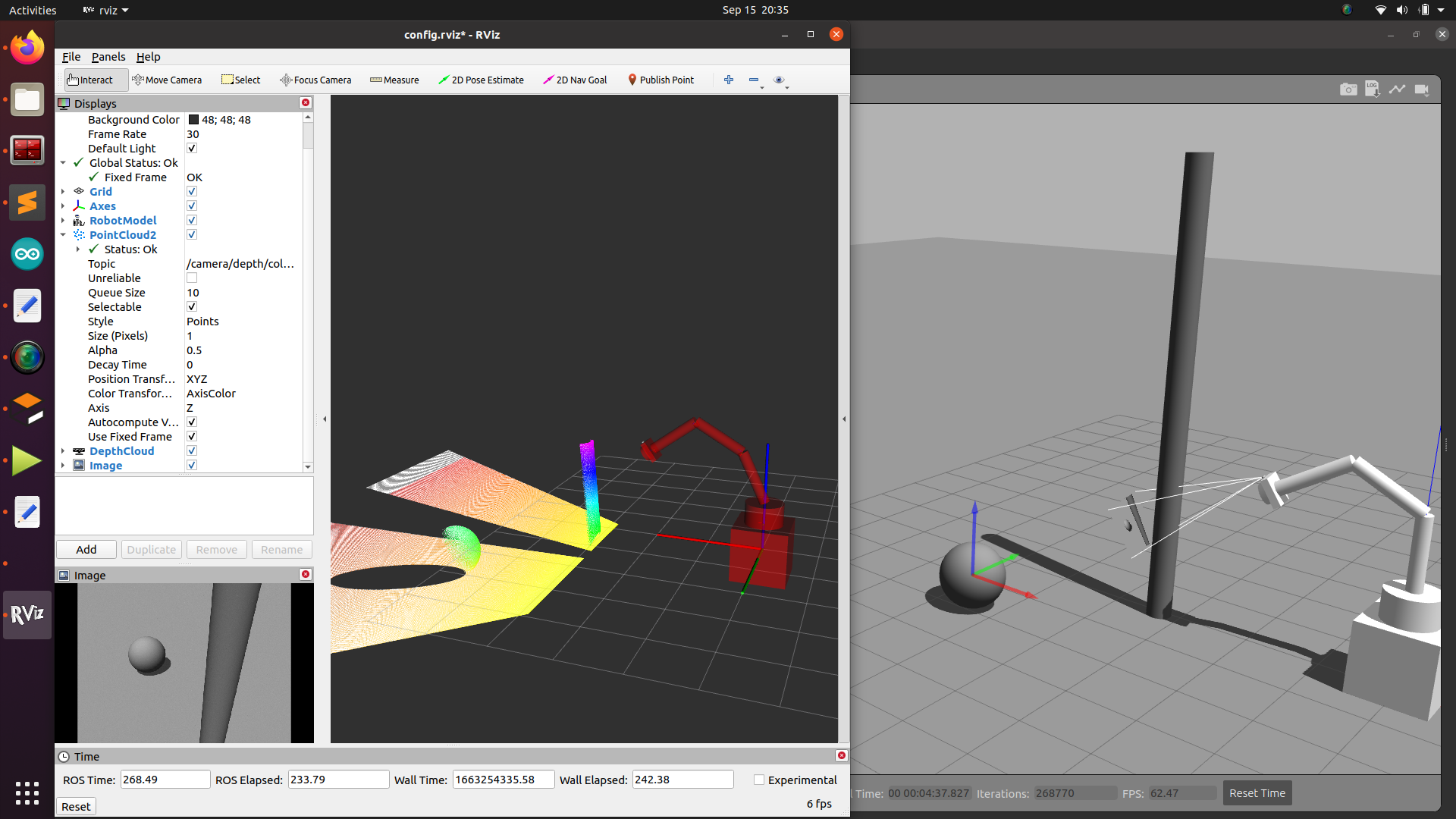The height and width of the screenshot is (819, 1456).
Task: Toggle the Selectable checkbox
Action: pyautogui.click(x=192, y=307)
